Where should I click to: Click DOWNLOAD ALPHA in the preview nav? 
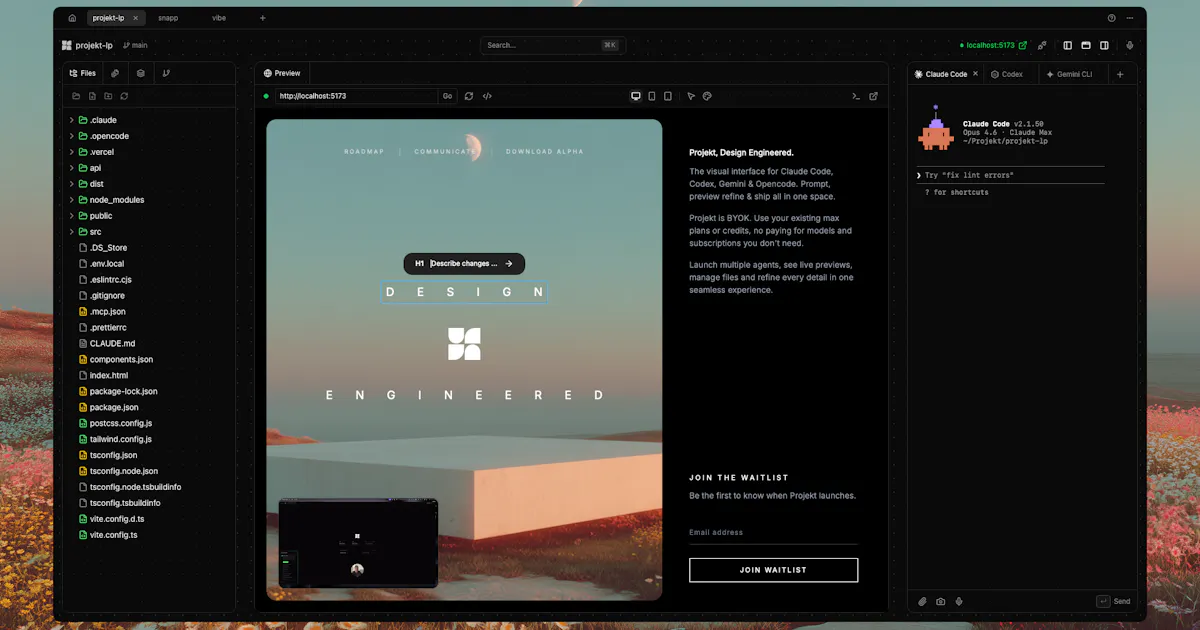coord(544,152)
